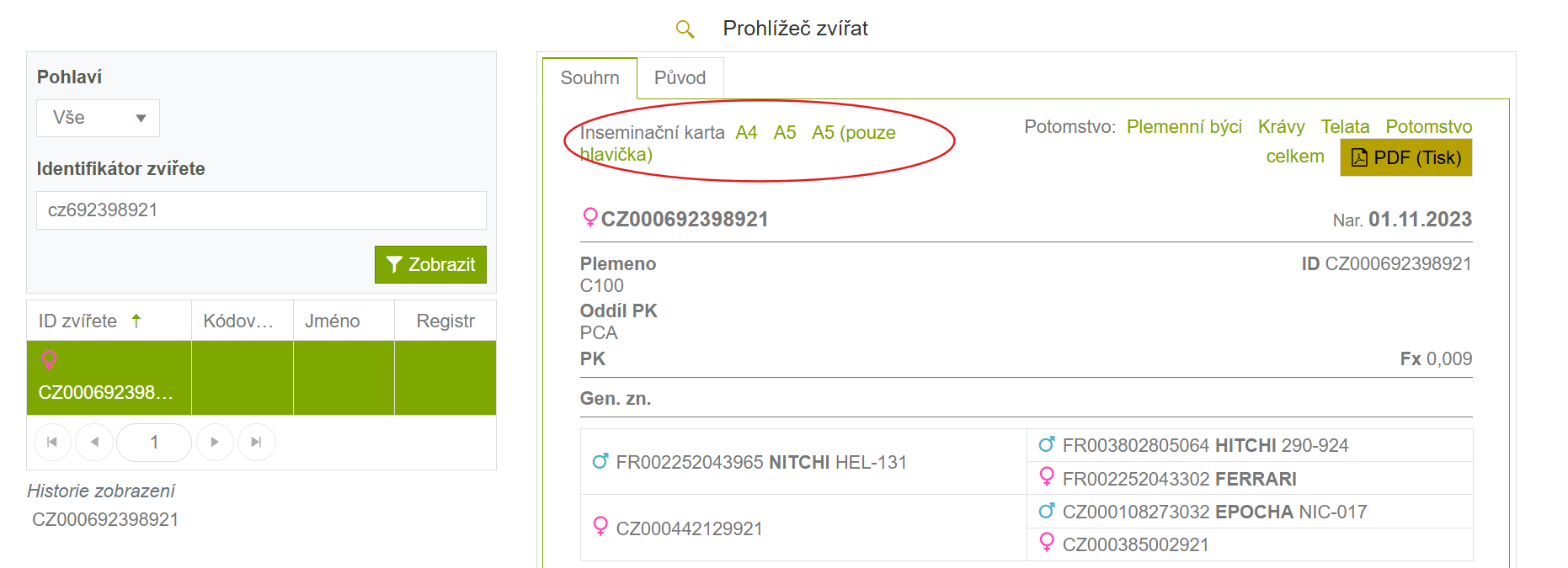Open Plemenní býci offspring link
1568x568 pixels.
1184,127
